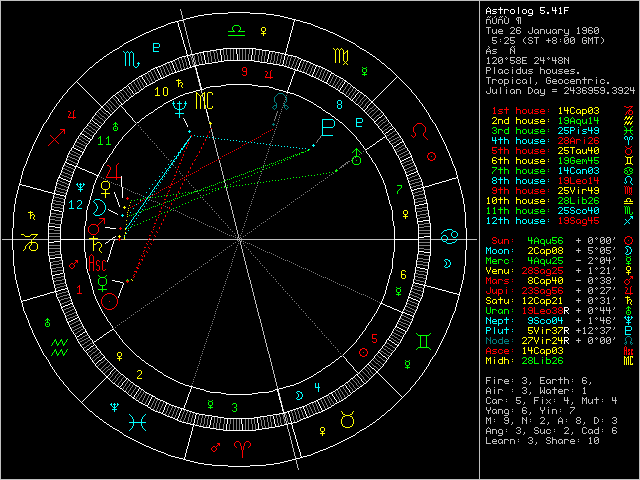640x480 pixels.
Task: Select the "Tropical, Geocentric." line
Action: pos(548,81)
